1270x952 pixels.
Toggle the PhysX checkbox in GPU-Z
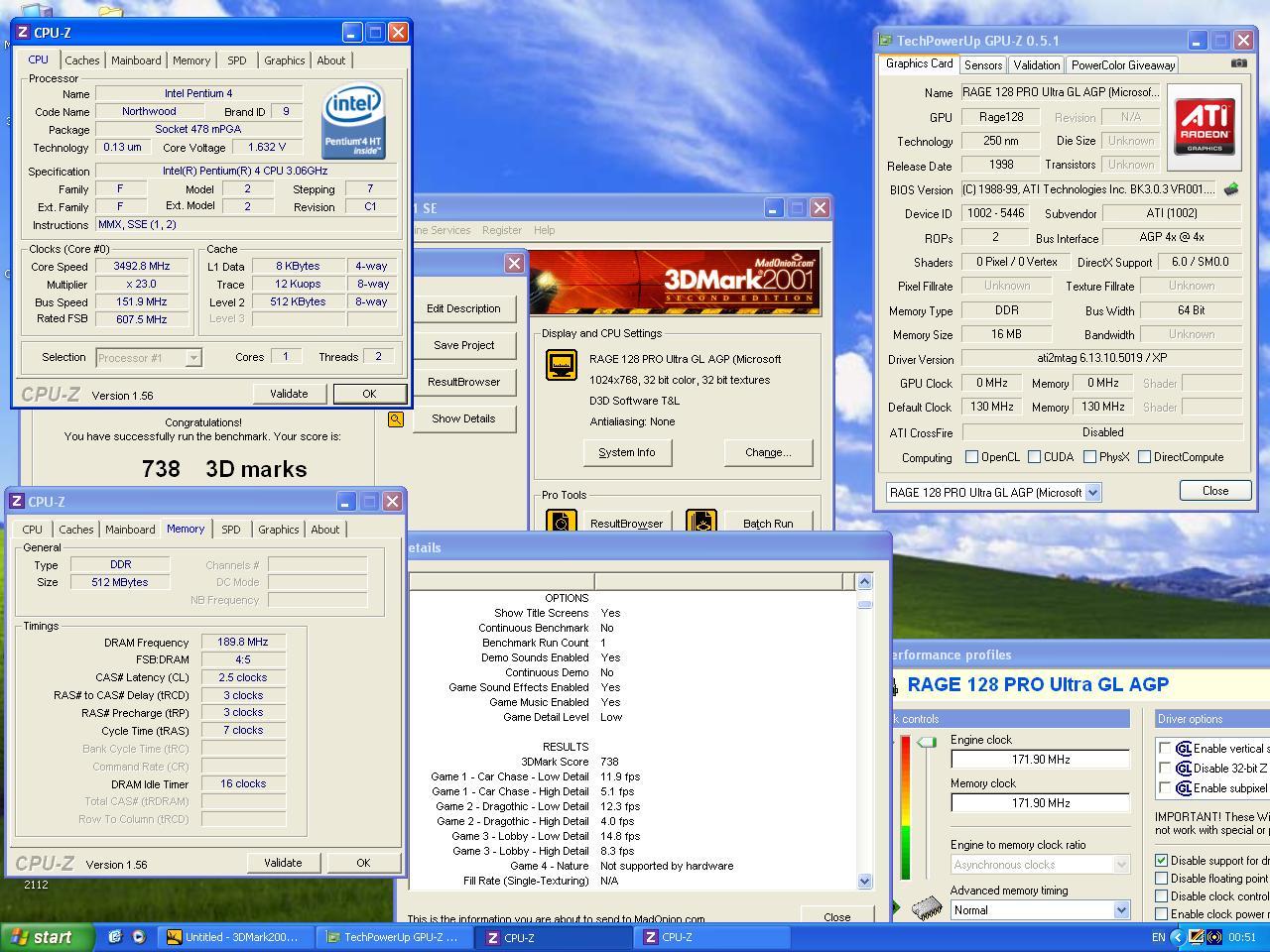click(1089, 457)
